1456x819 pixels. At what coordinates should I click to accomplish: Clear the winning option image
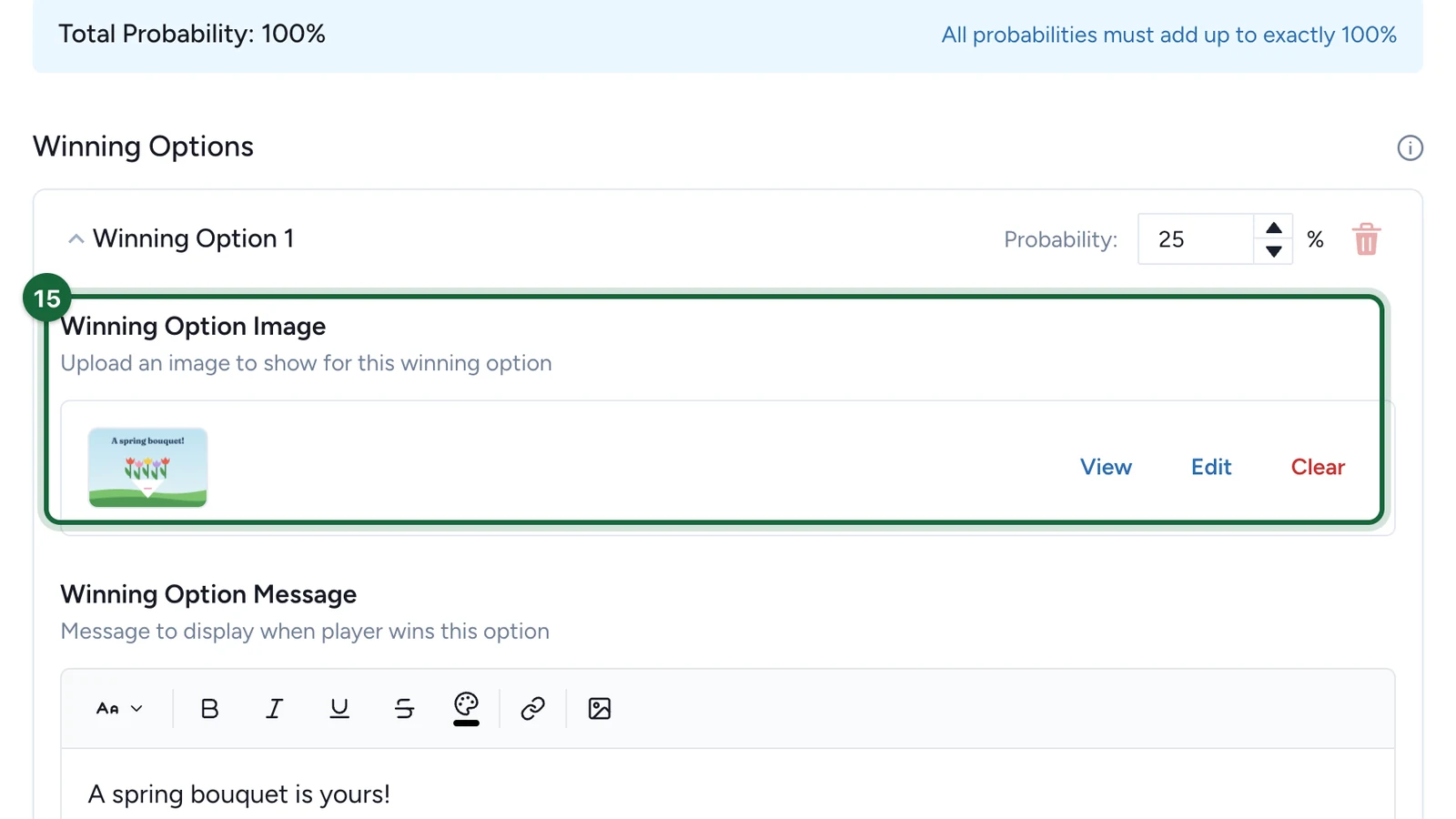(1317, 467)
